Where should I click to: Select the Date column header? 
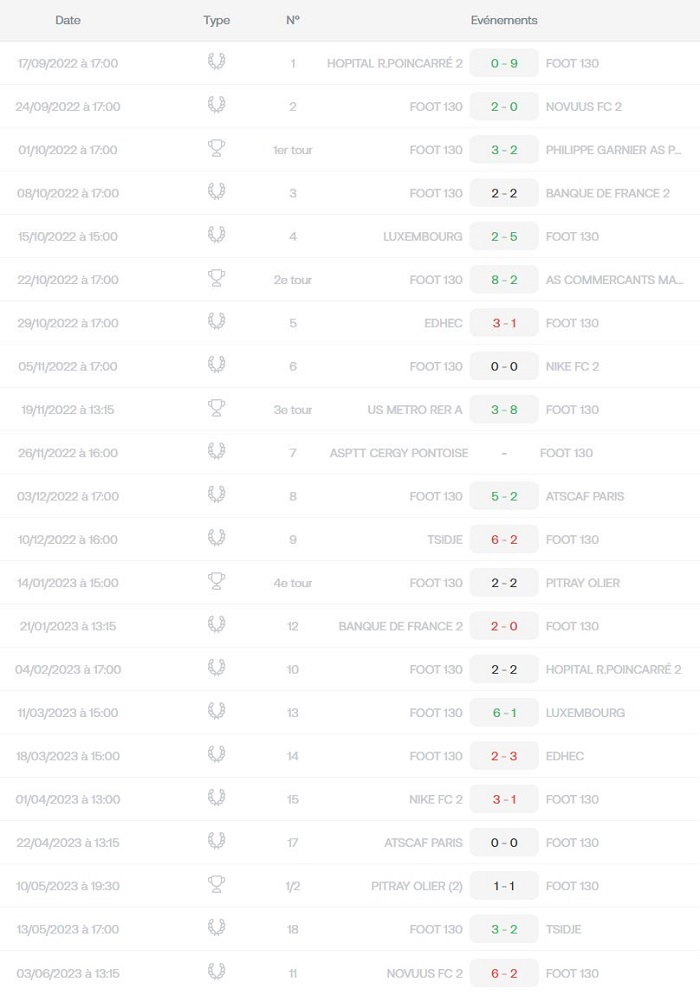pos(68,20)
